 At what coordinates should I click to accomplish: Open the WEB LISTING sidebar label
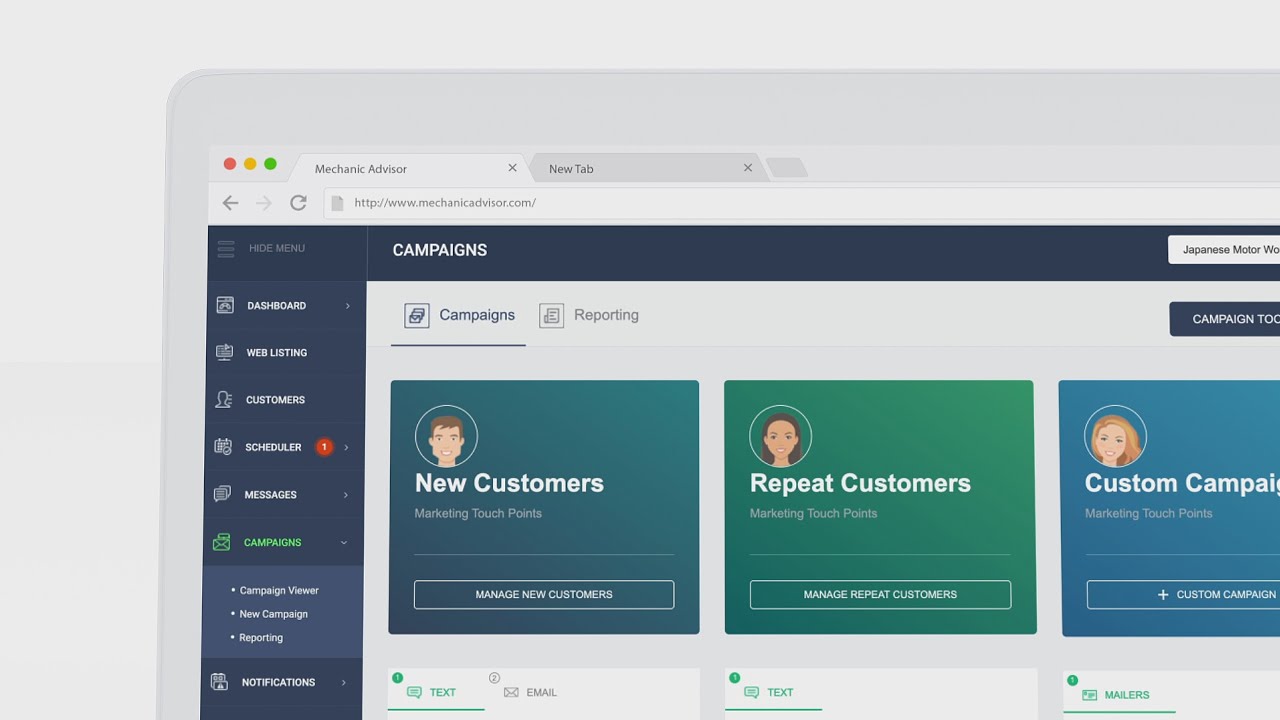point(277,353)
